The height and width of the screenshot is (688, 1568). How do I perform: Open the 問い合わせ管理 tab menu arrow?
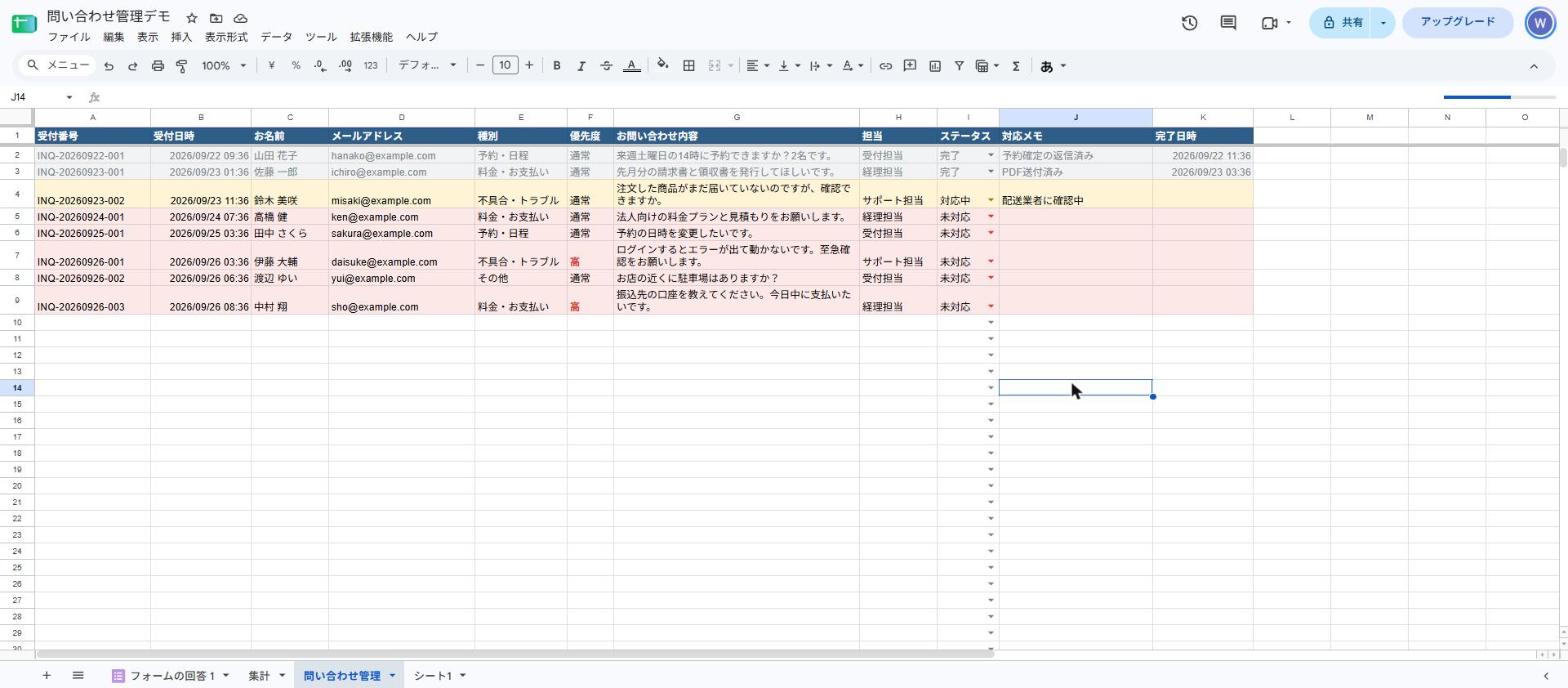[392, 676]
